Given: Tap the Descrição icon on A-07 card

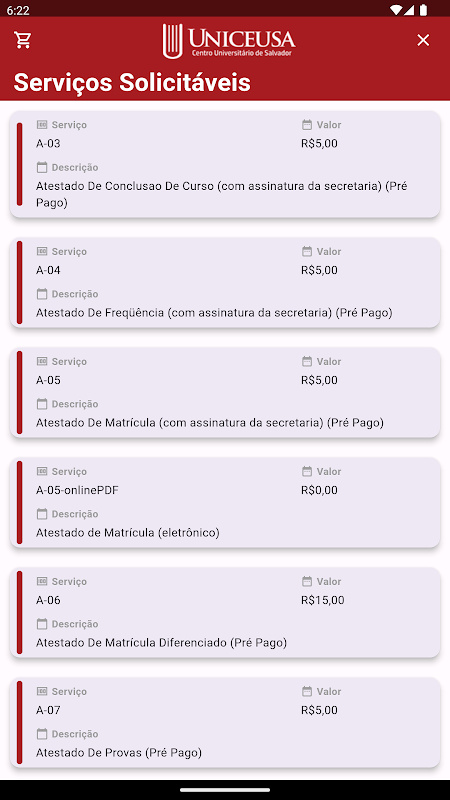Looking at the screenshot, I should pos(42,734).
